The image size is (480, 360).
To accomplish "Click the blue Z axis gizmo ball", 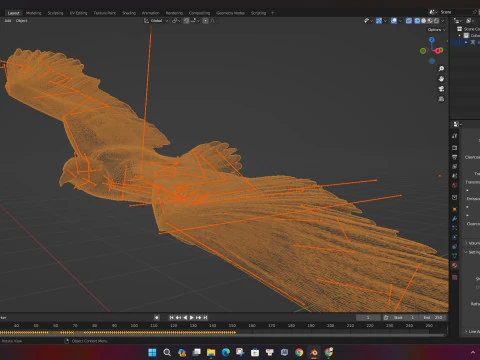I will pos(432,40).
